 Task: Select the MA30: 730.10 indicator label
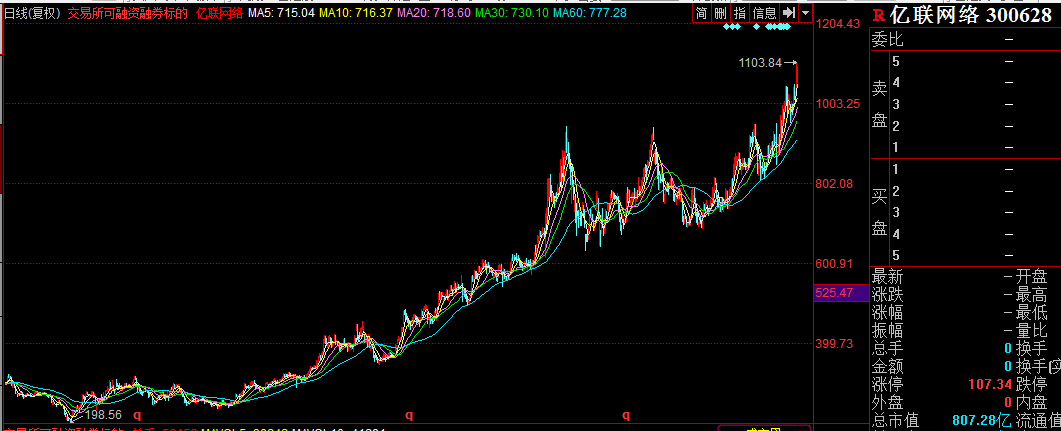pos(511,13)
